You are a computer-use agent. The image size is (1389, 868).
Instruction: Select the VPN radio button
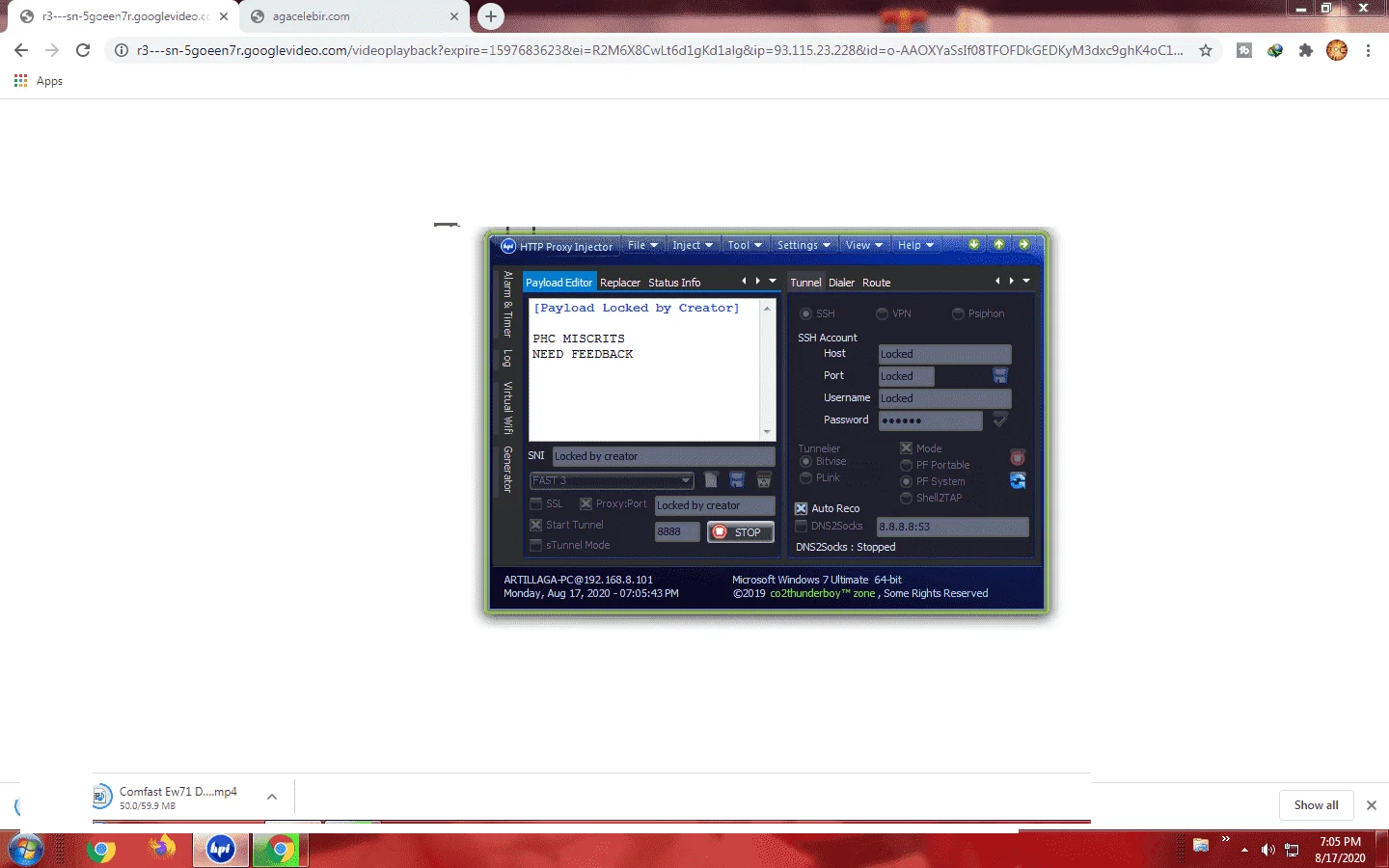coord(882,313)
